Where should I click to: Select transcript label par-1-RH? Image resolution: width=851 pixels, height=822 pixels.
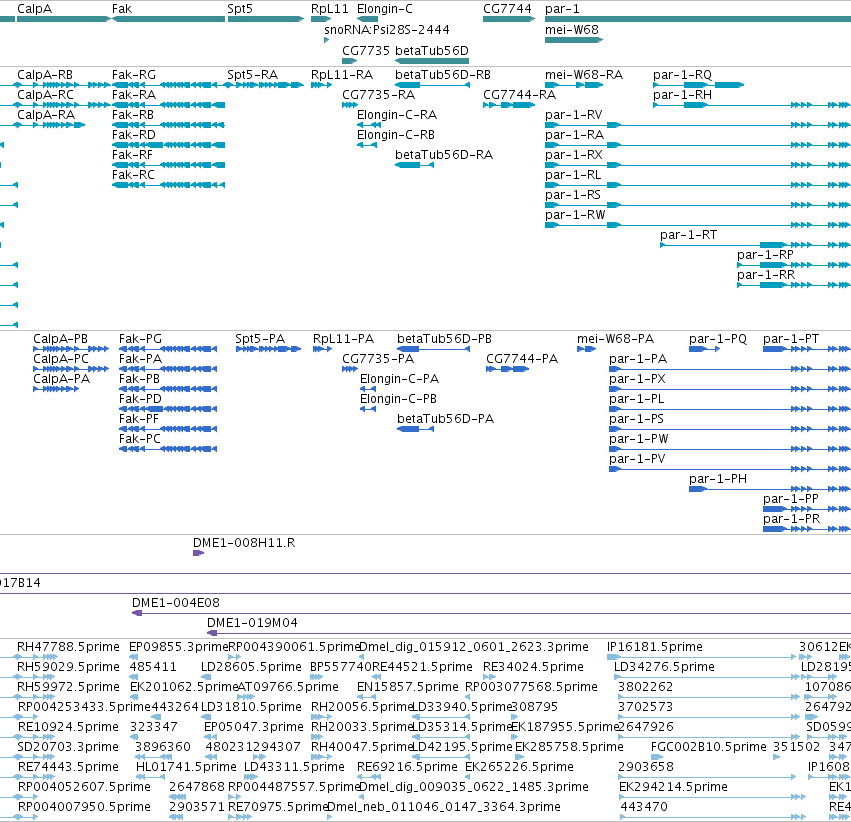(682, 94)
